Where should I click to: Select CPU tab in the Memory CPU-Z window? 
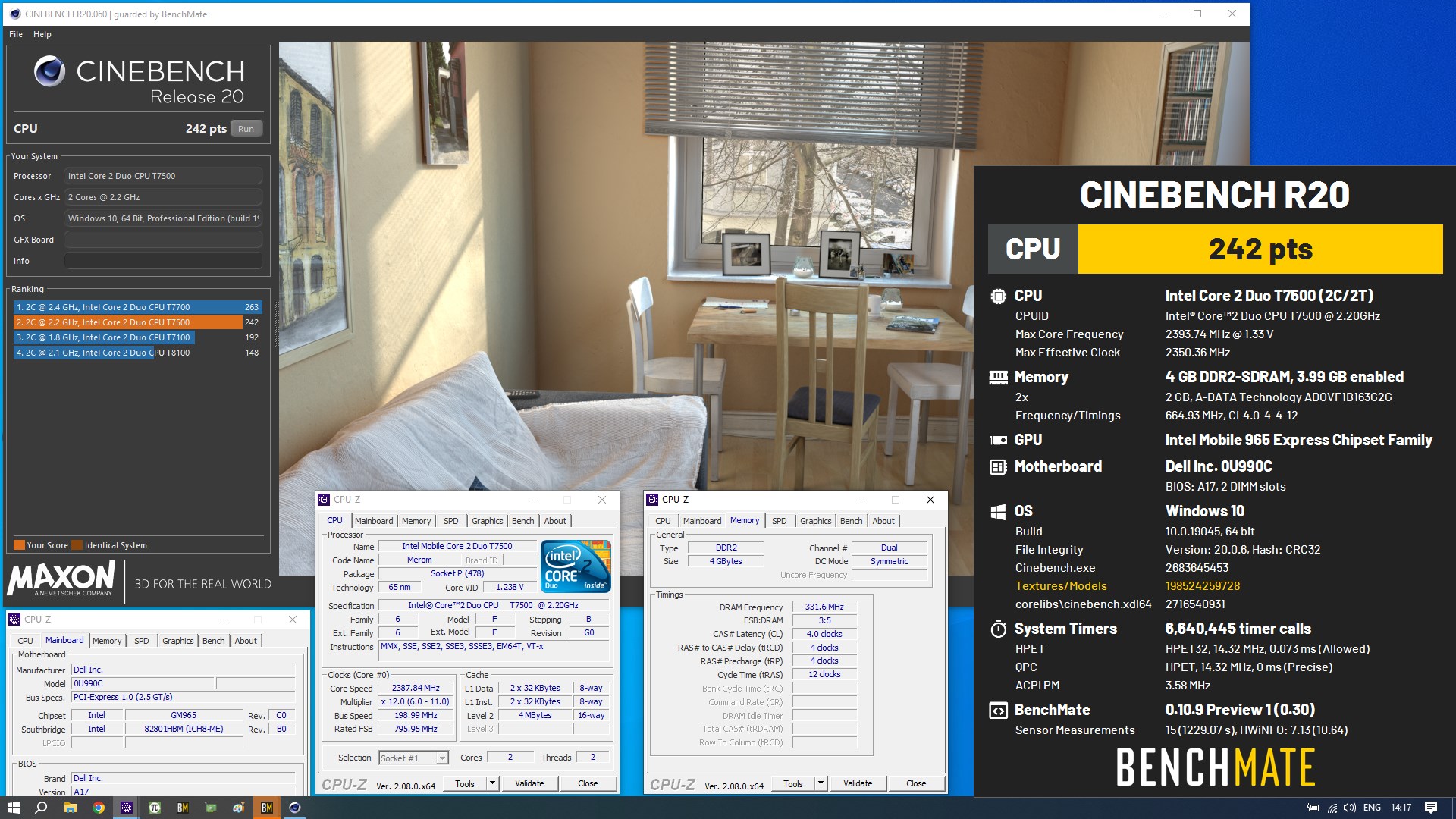tap(663, 521)
